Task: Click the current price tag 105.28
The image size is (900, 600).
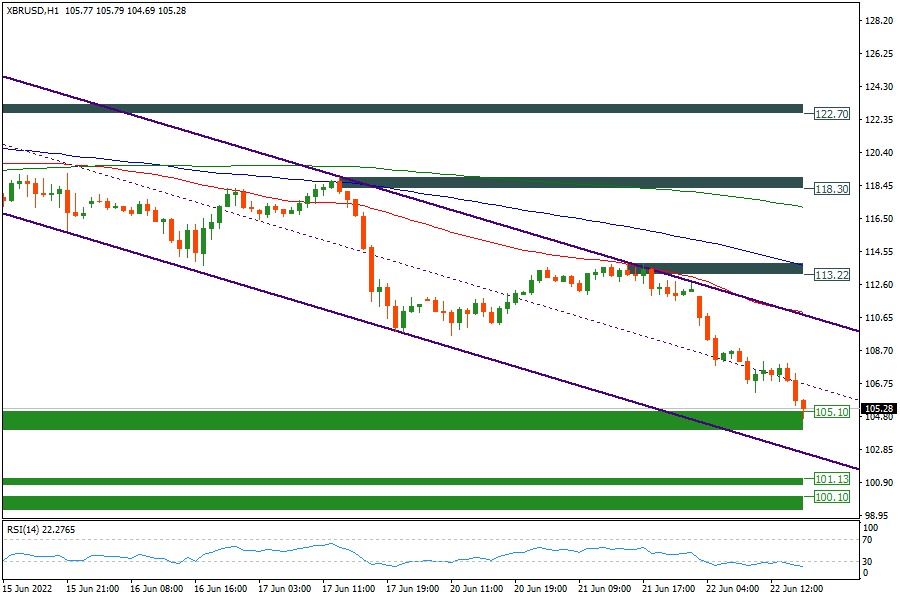Action: click(x=877, y=408)
